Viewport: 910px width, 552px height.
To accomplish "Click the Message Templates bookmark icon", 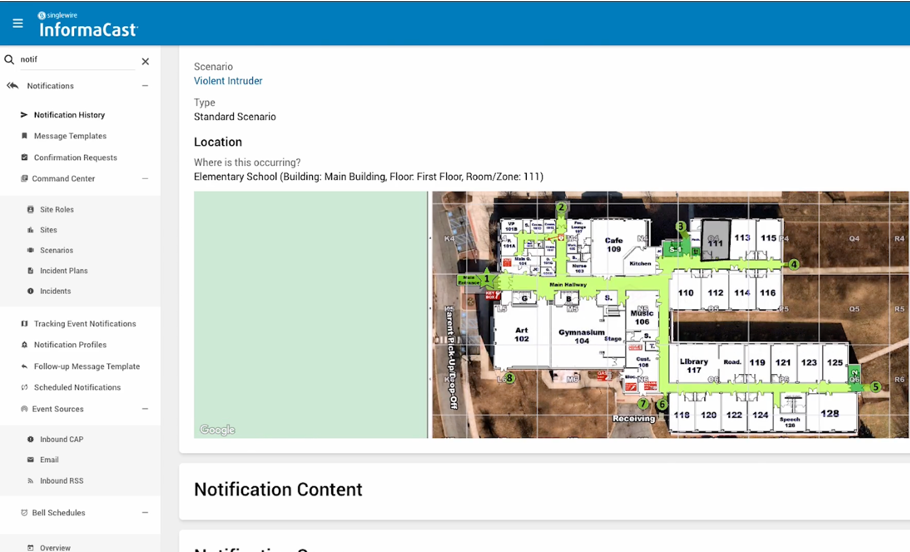I will point(24,136).
